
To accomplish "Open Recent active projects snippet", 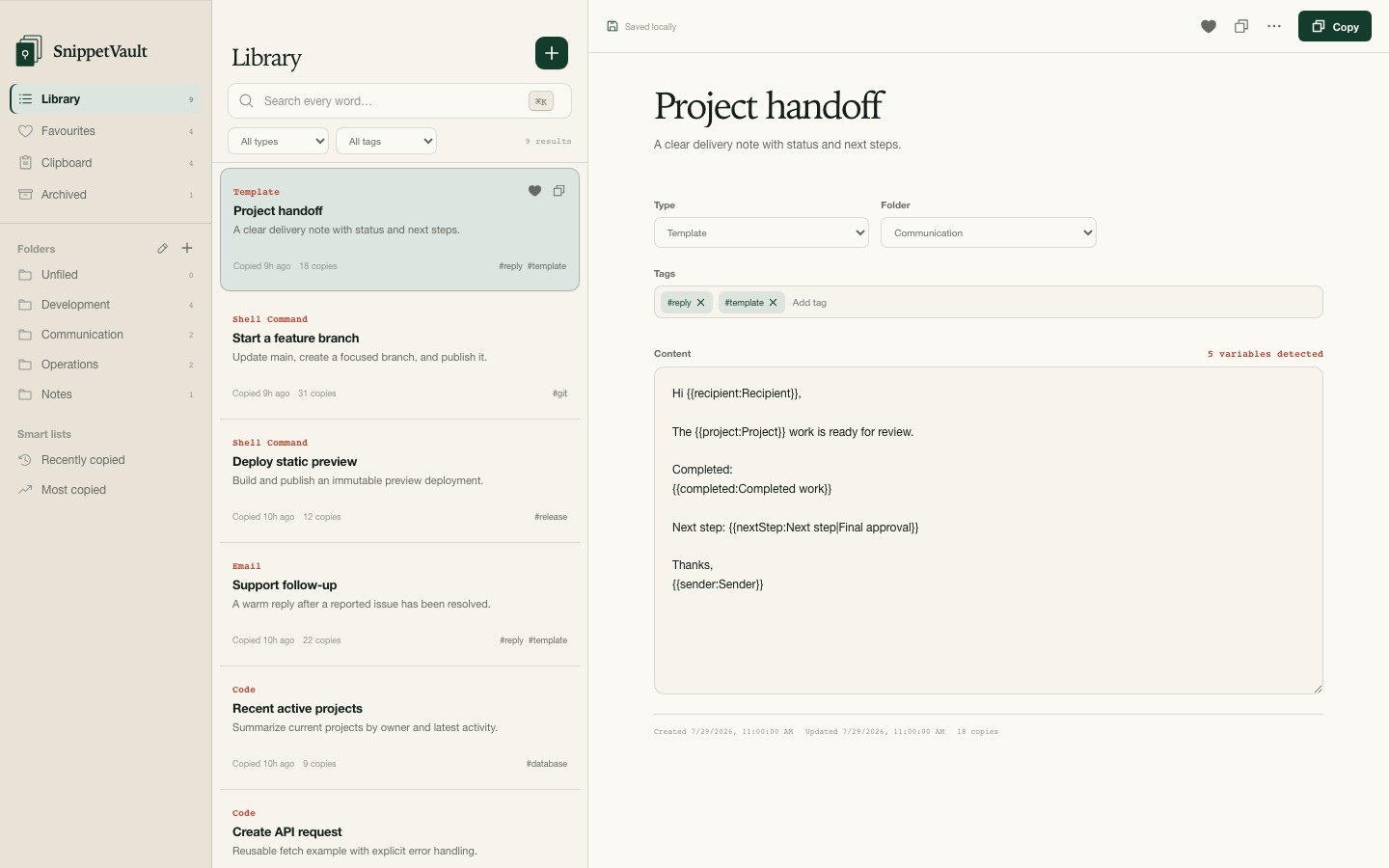I will tap(399, 726).
